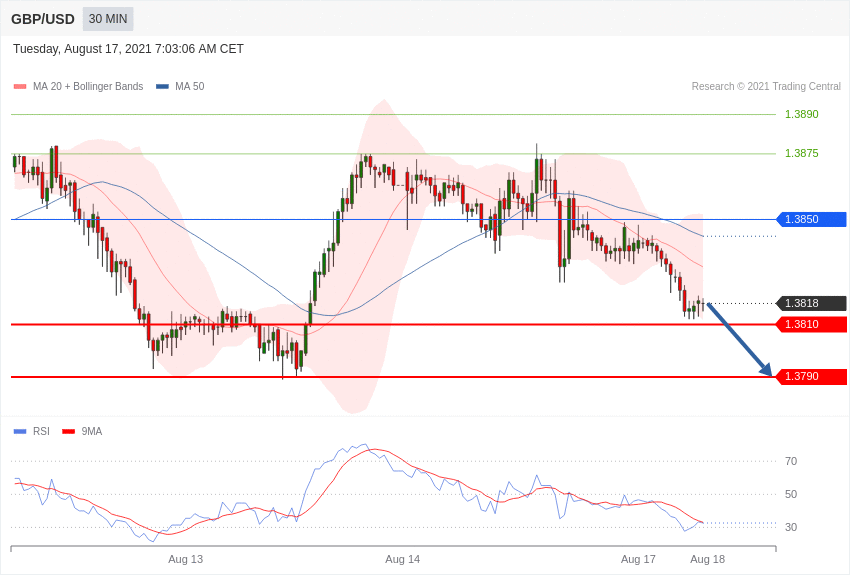Click the blue 1.3850 pivot price tag

point(812,219)
